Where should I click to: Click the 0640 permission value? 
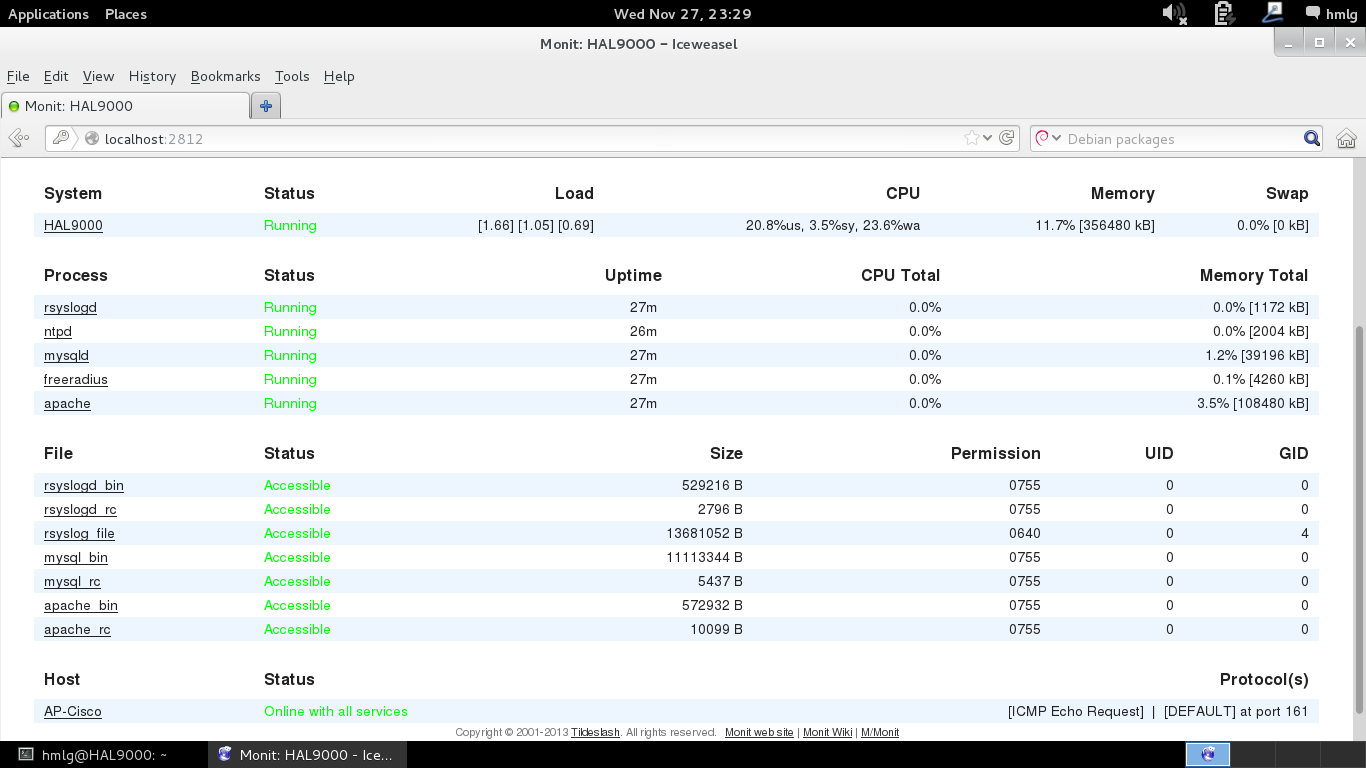(1025, 533)
